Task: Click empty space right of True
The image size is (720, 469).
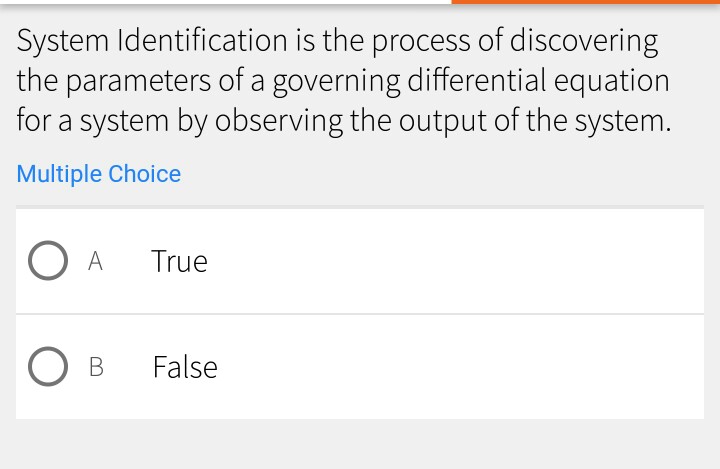Action: pos(450,261)
